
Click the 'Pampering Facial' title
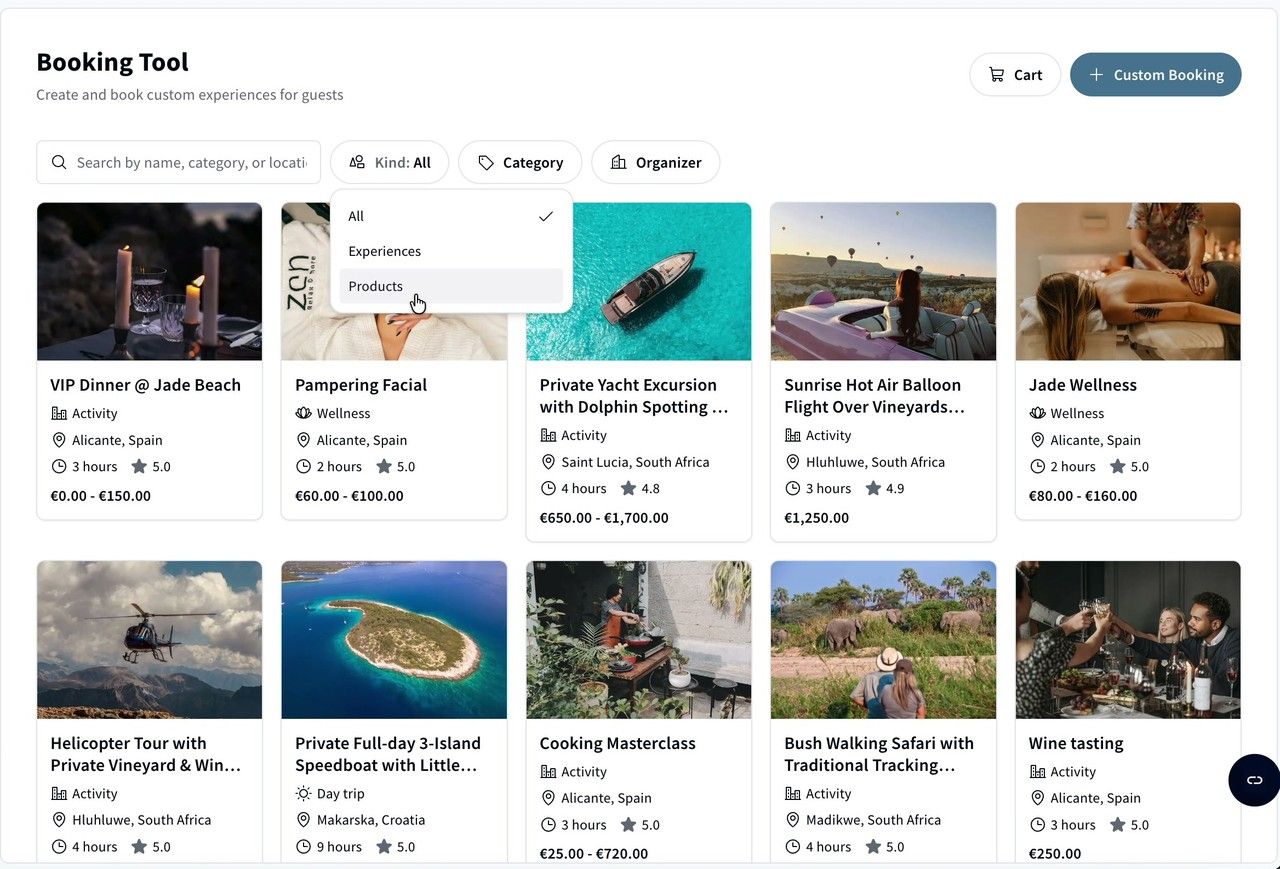[x=361, y=385]
